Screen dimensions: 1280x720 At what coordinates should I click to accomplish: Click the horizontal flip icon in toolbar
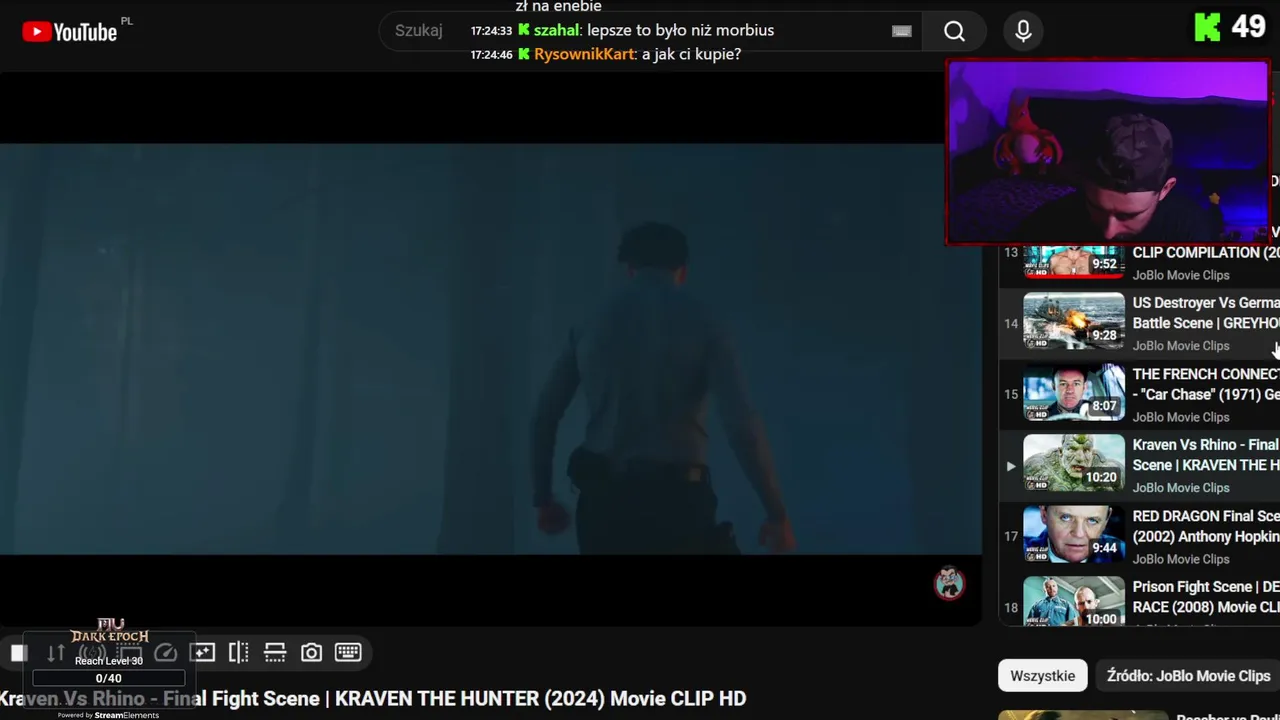click(x=275, y=653)
